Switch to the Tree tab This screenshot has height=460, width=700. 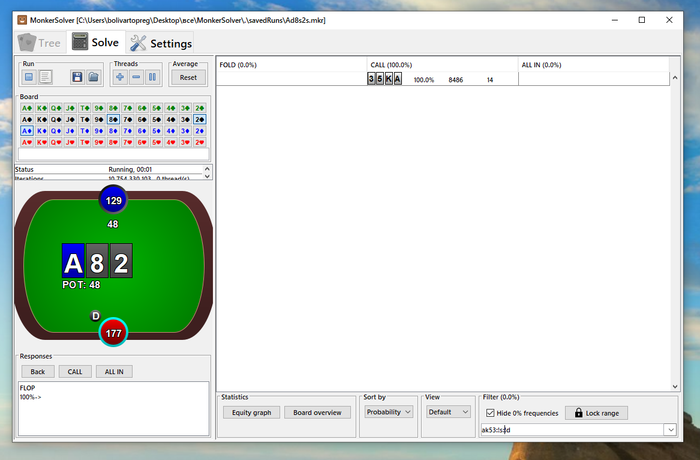tap(40, 43)
